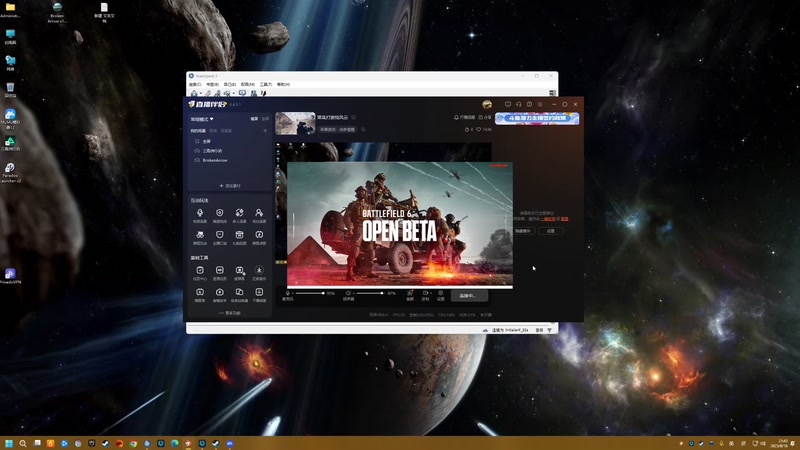Click the colorful promo banner at top right
The image size is (800, 450).
pos(537,118)
